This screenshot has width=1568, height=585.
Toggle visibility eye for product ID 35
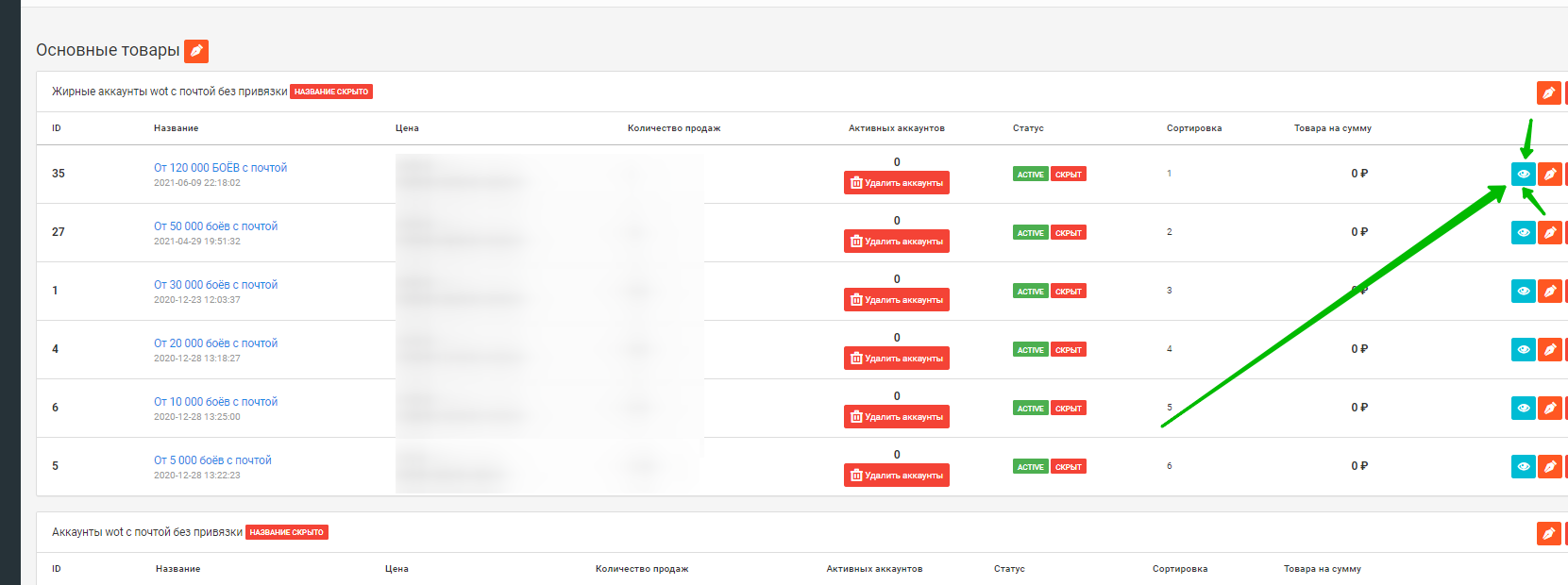pos(1523,175)
